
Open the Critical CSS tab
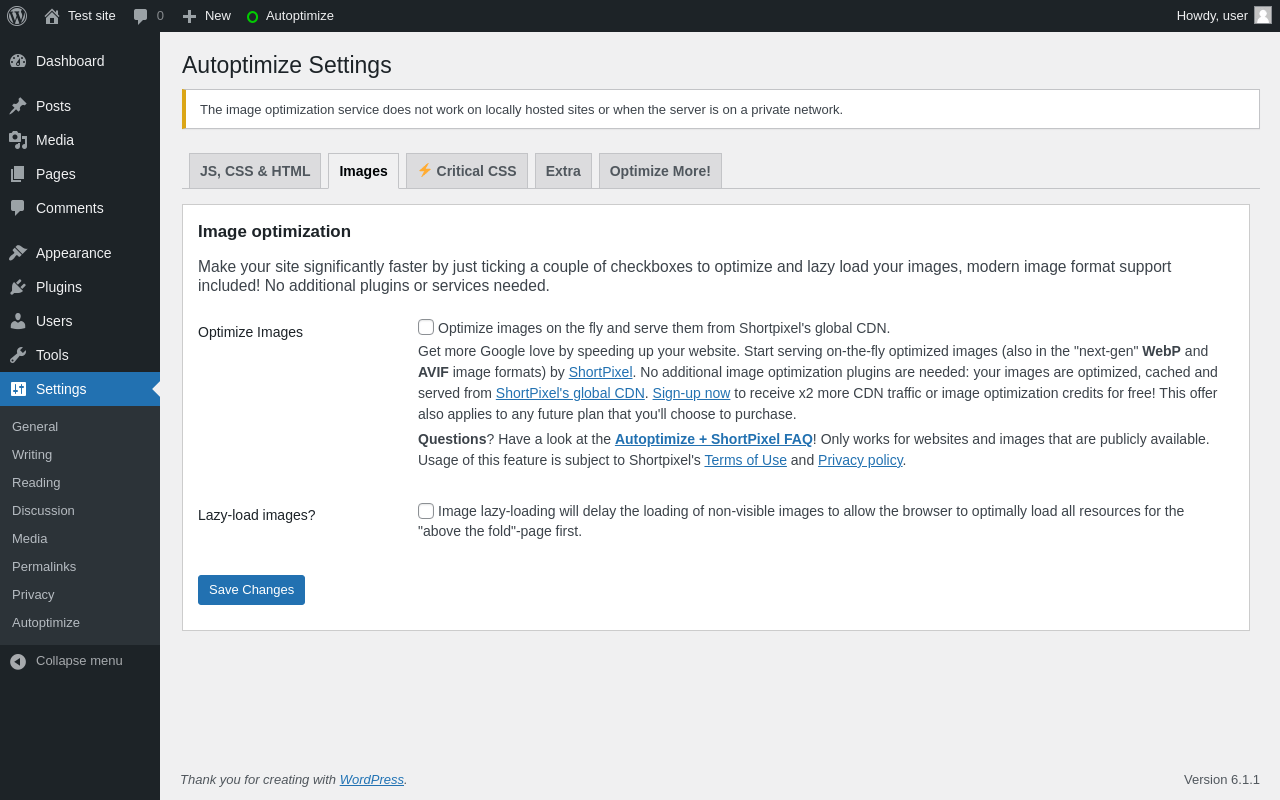pyautogui.click(x=467, y=171)
